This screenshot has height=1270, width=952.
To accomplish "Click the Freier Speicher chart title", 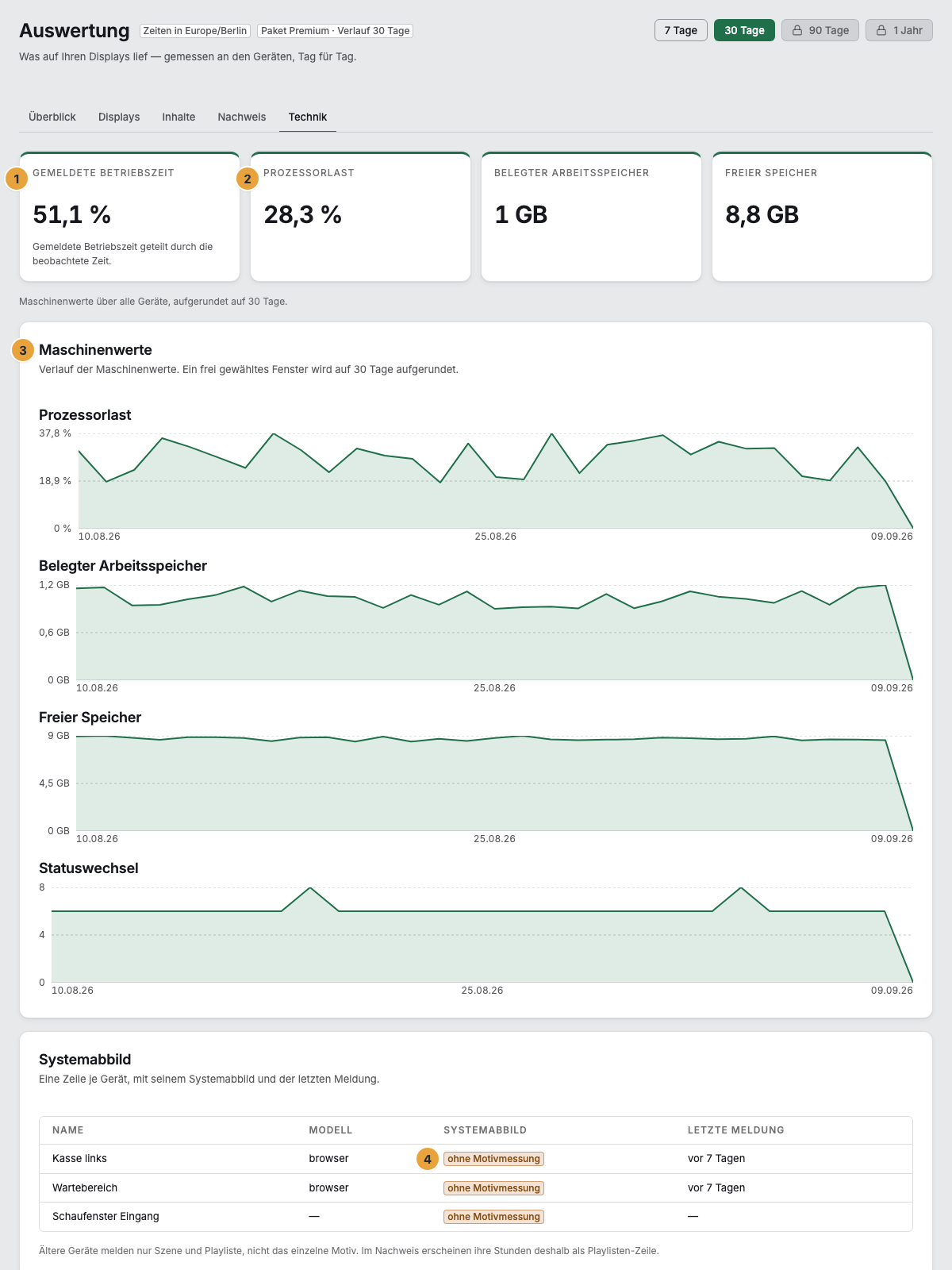I will tap(90, 718).
